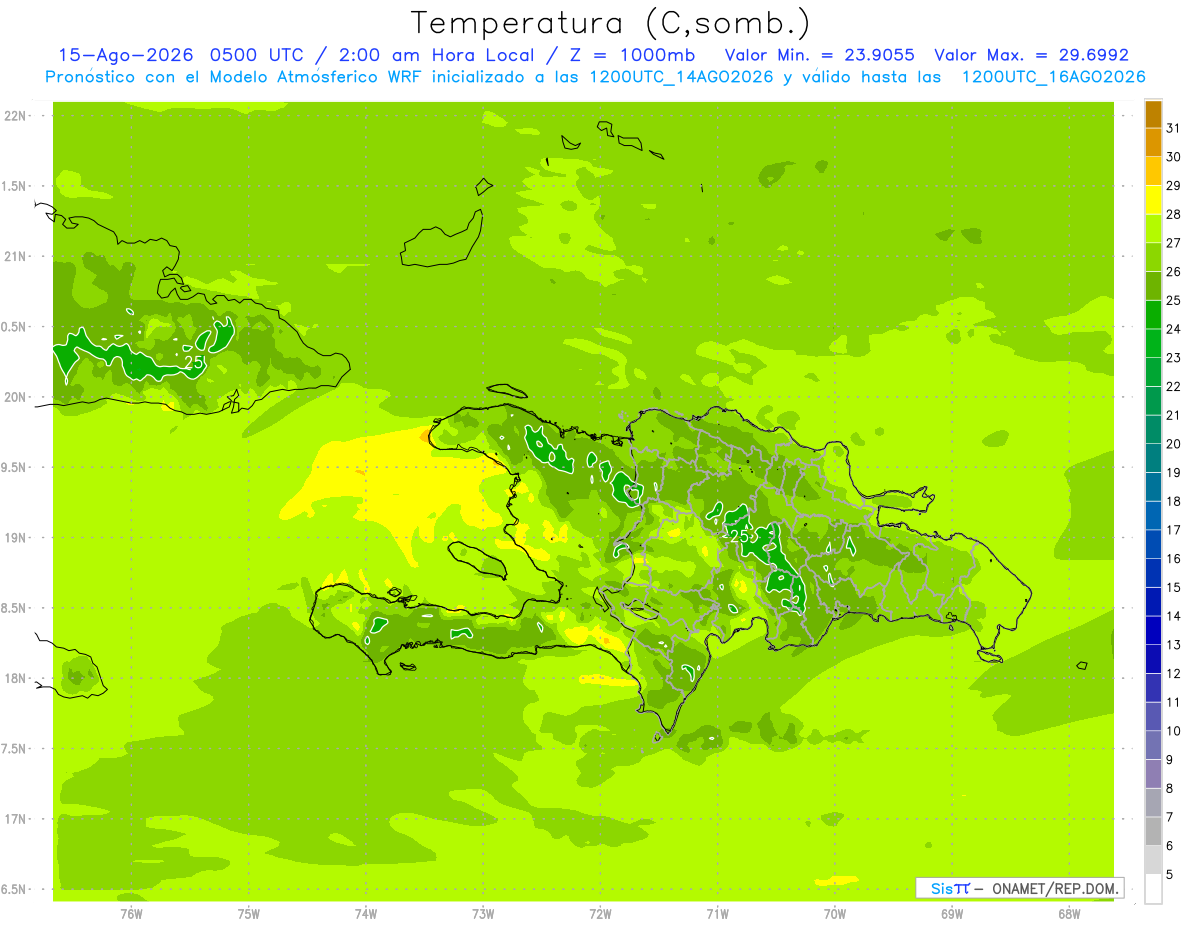Click the legend value "20"
The image size is (1200, 927).
(1174, 444)
